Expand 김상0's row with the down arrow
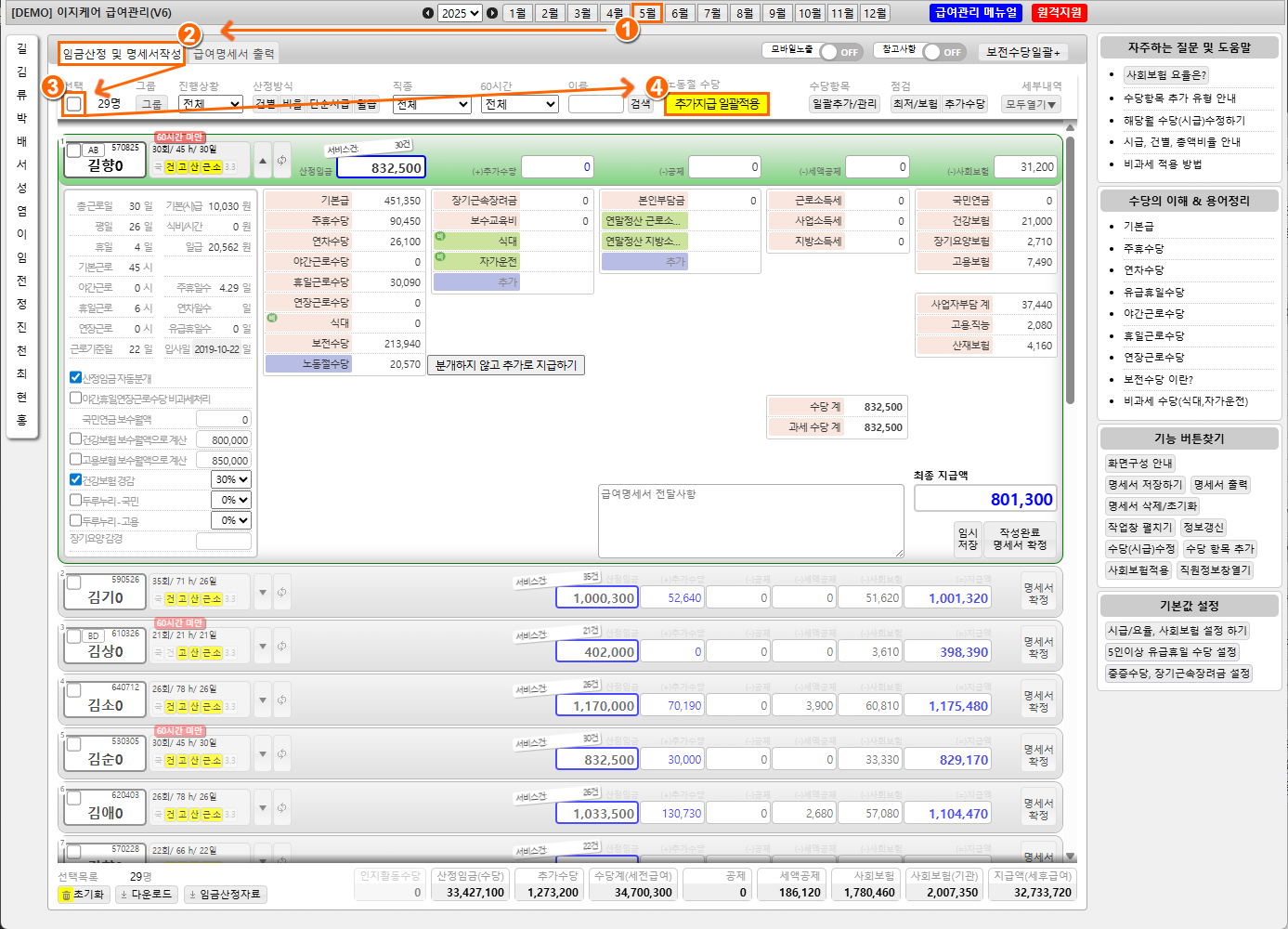 point(263,646)
